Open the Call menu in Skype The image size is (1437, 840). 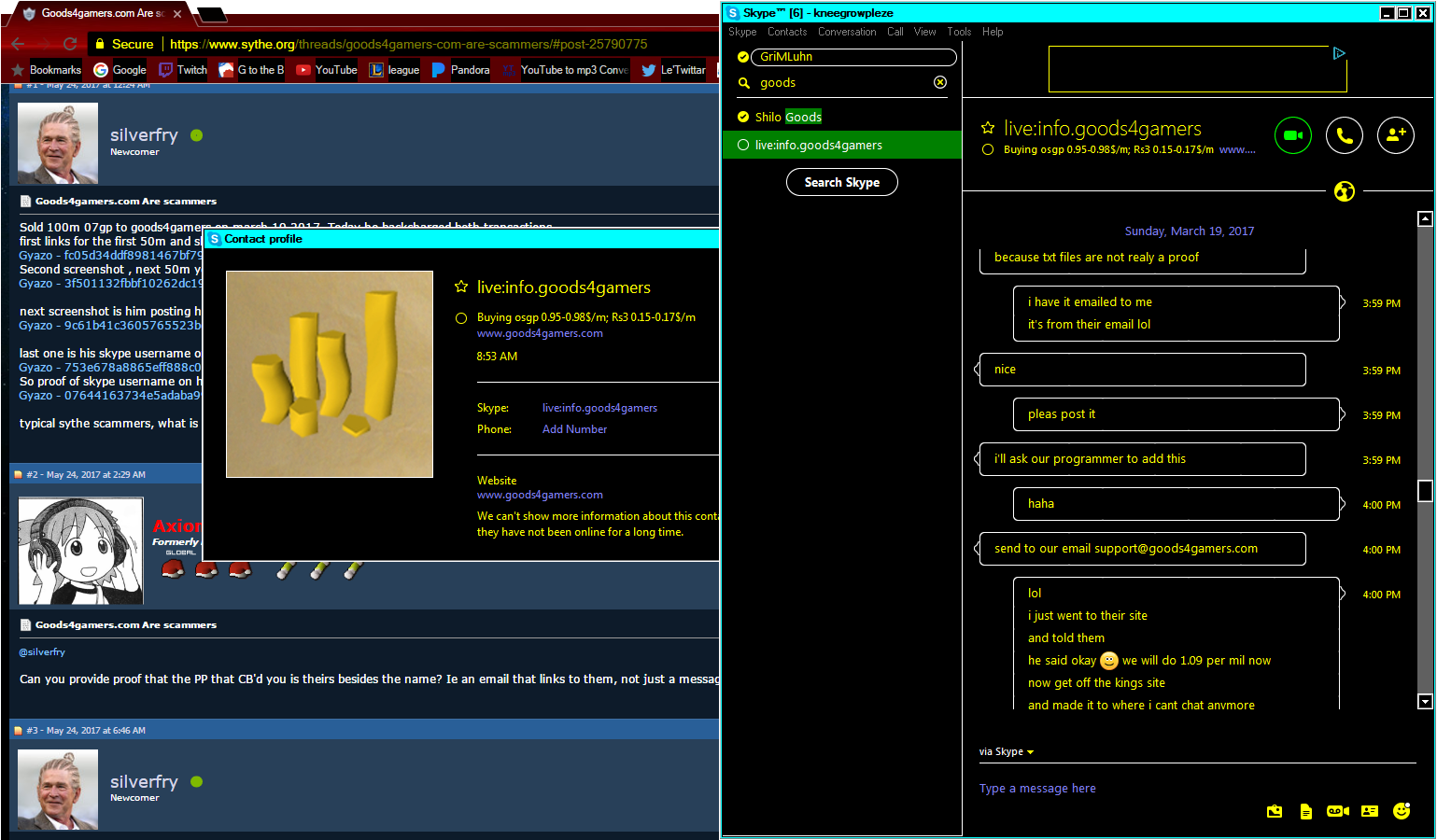coord(895,32)
